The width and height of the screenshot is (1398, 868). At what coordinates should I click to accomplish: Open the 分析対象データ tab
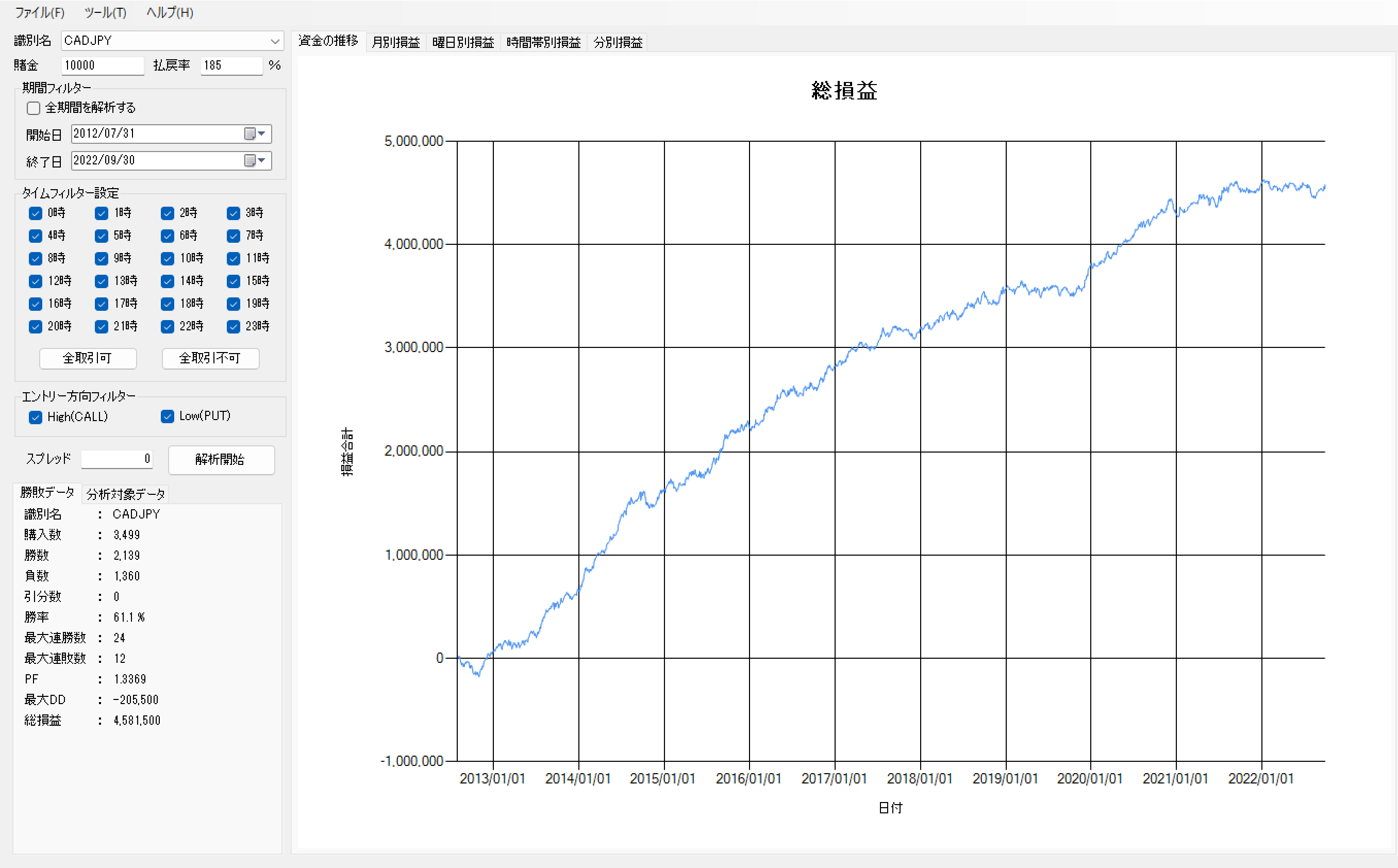pyautogui.click(x=125, y=494)
